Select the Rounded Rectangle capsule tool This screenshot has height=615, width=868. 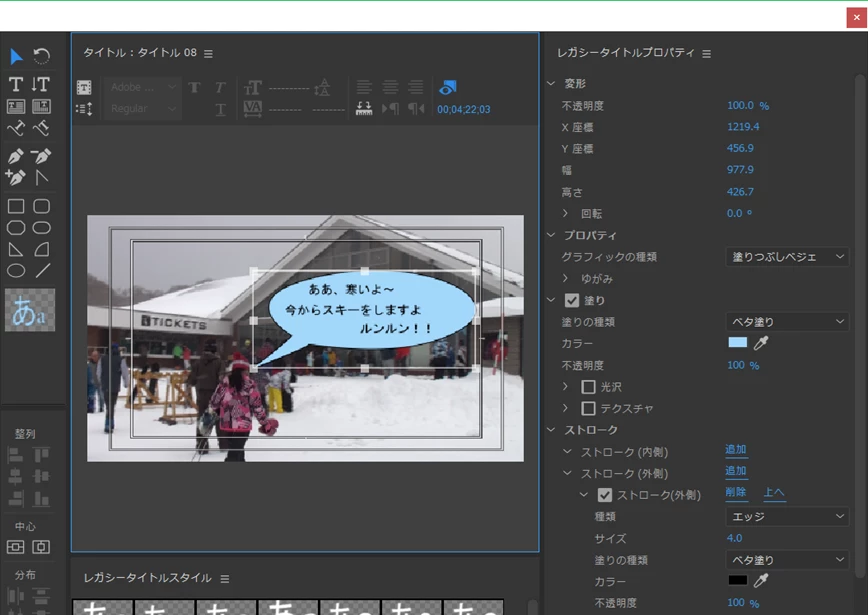42,228
